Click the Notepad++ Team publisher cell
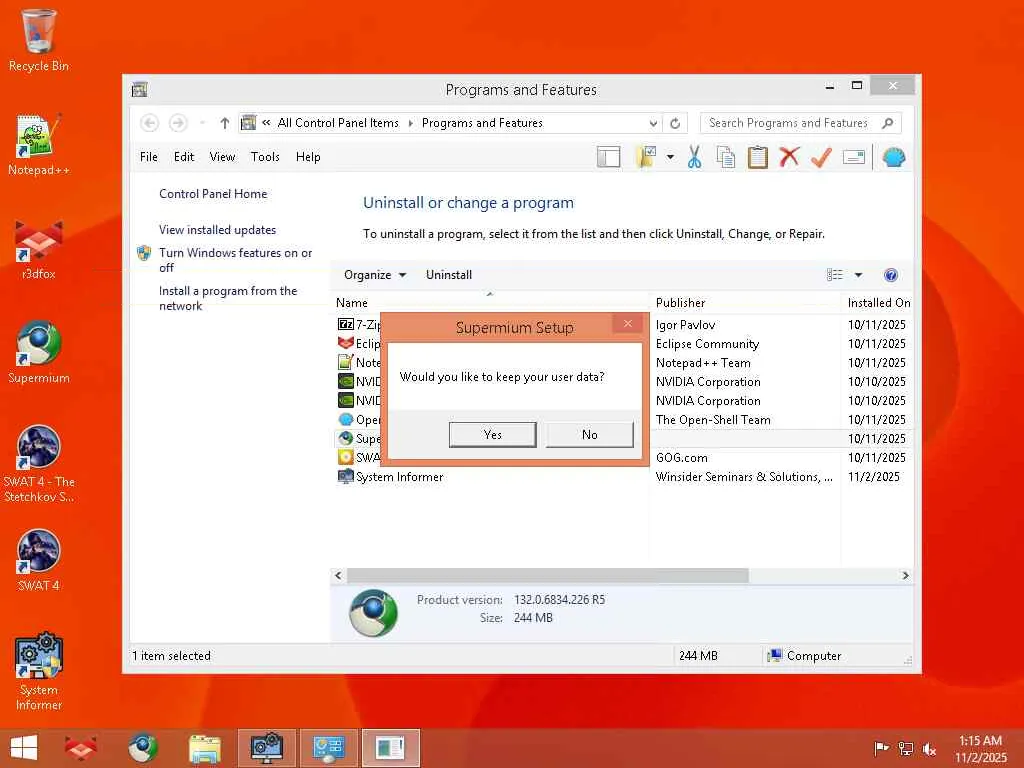This screenshot has height=768, width=1024. [703, 362]
